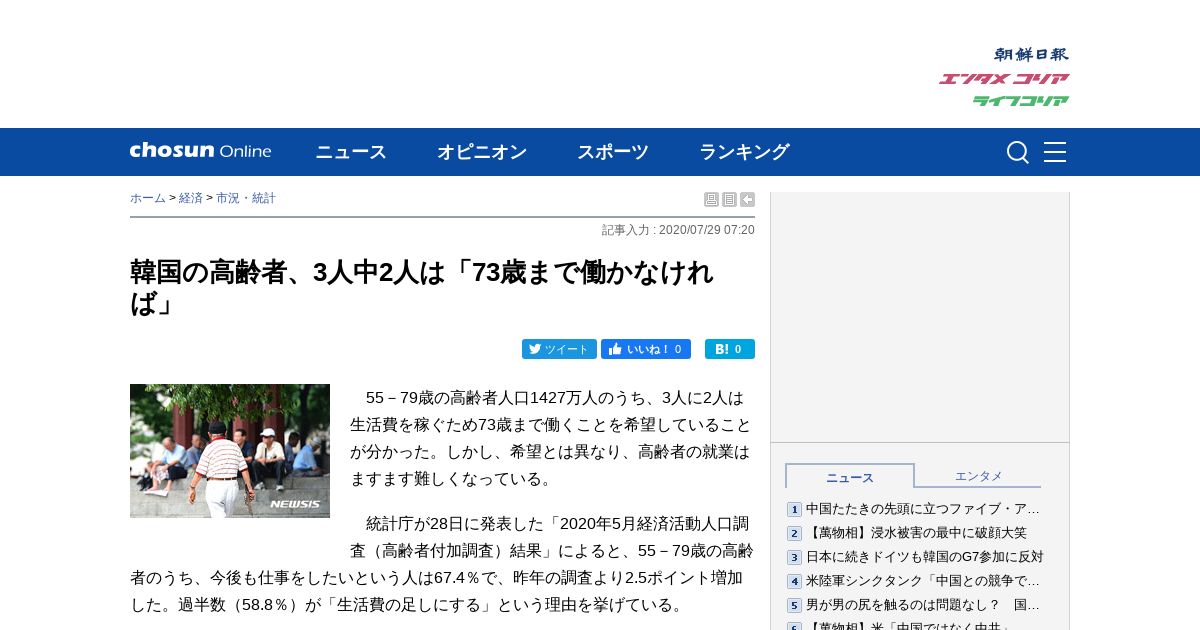Click the article list icon

729,199
